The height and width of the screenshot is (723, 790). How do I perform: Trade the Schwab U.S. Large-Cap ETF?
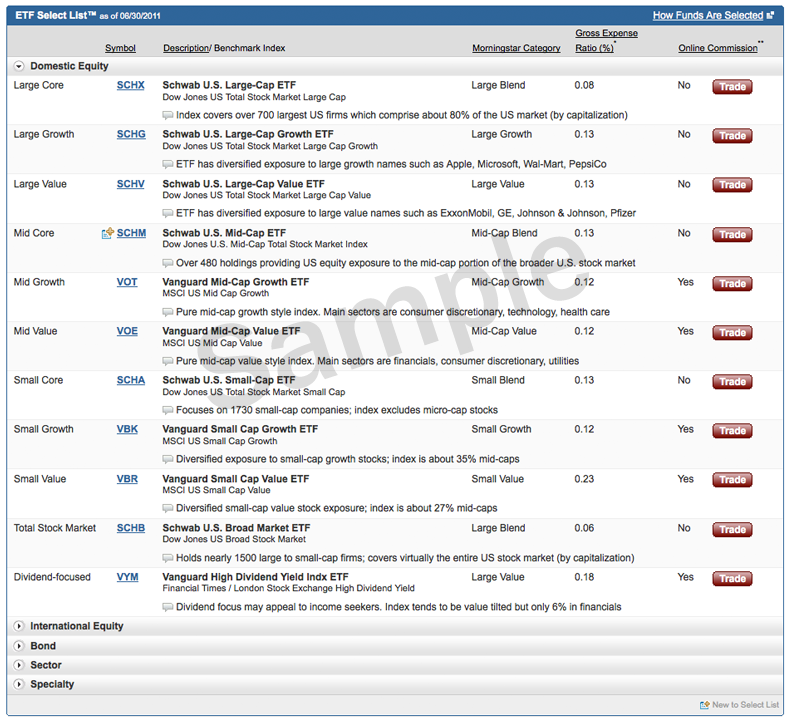(x=732, y=87)
